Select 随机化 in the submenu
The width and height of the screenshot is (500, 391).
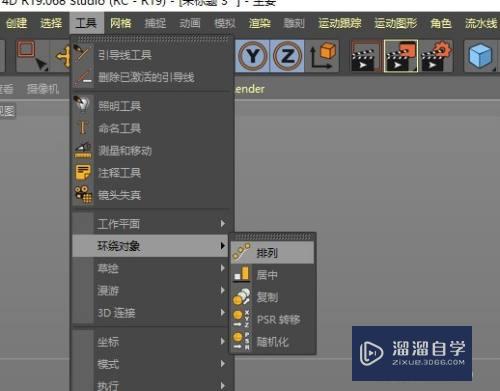click(x=272, y=342)
